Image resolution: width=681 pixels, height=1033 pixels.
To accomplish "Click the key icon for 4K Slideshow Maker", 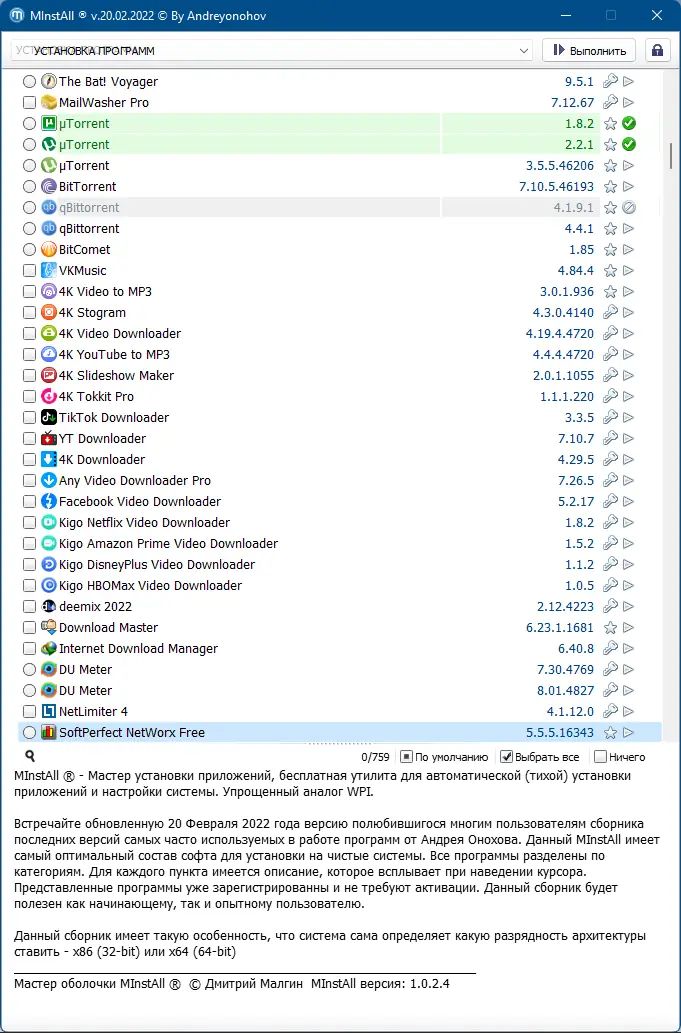I will pyautogui.click(x=611, y=376).
